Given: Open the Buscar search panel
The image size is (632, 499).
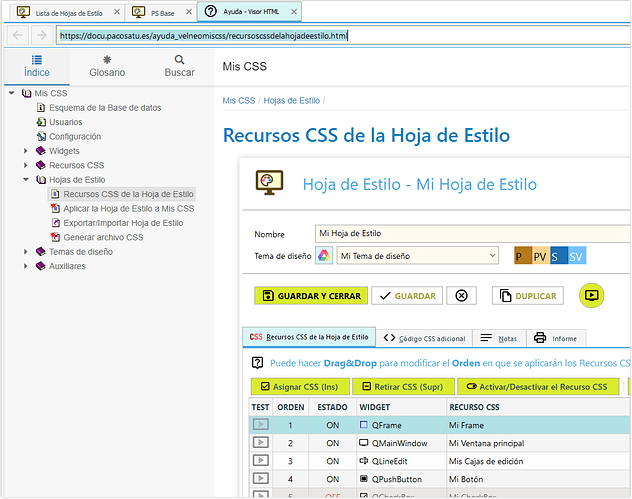Looking at the screenshot, I should (x=179, y=66).
